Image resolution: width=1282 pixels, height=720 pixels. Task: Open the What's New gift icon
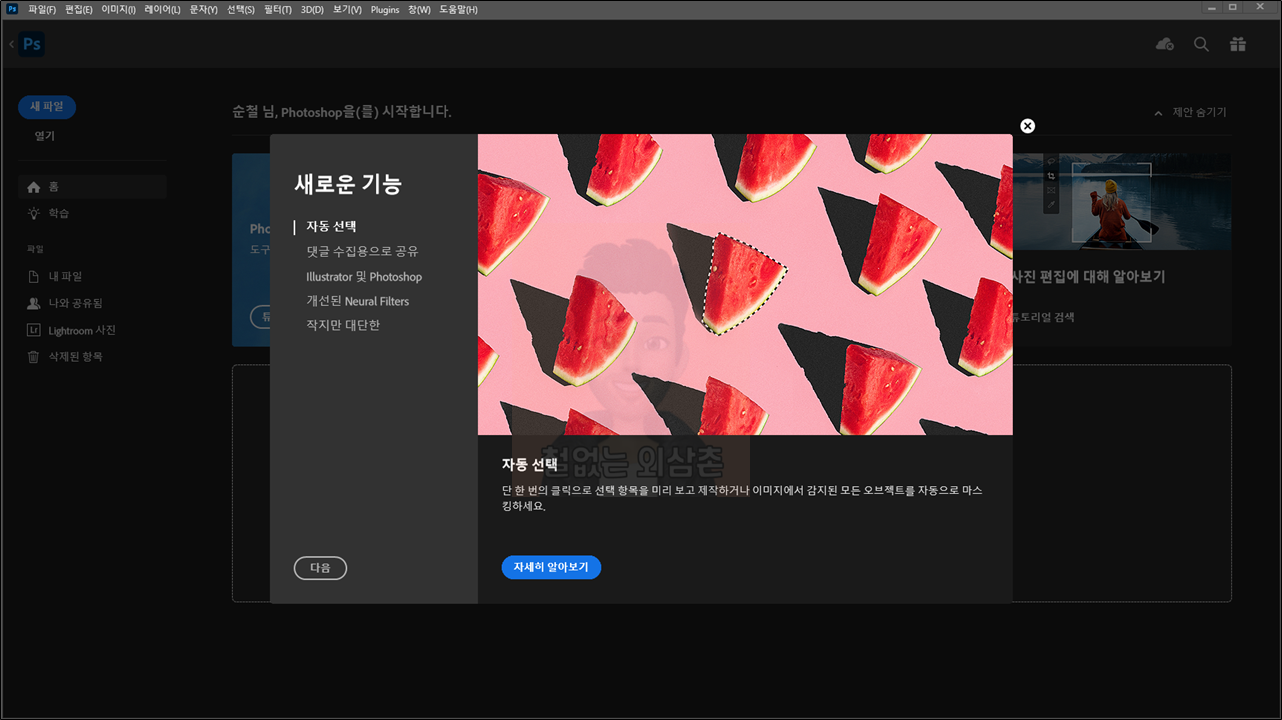click(1238, 44)
